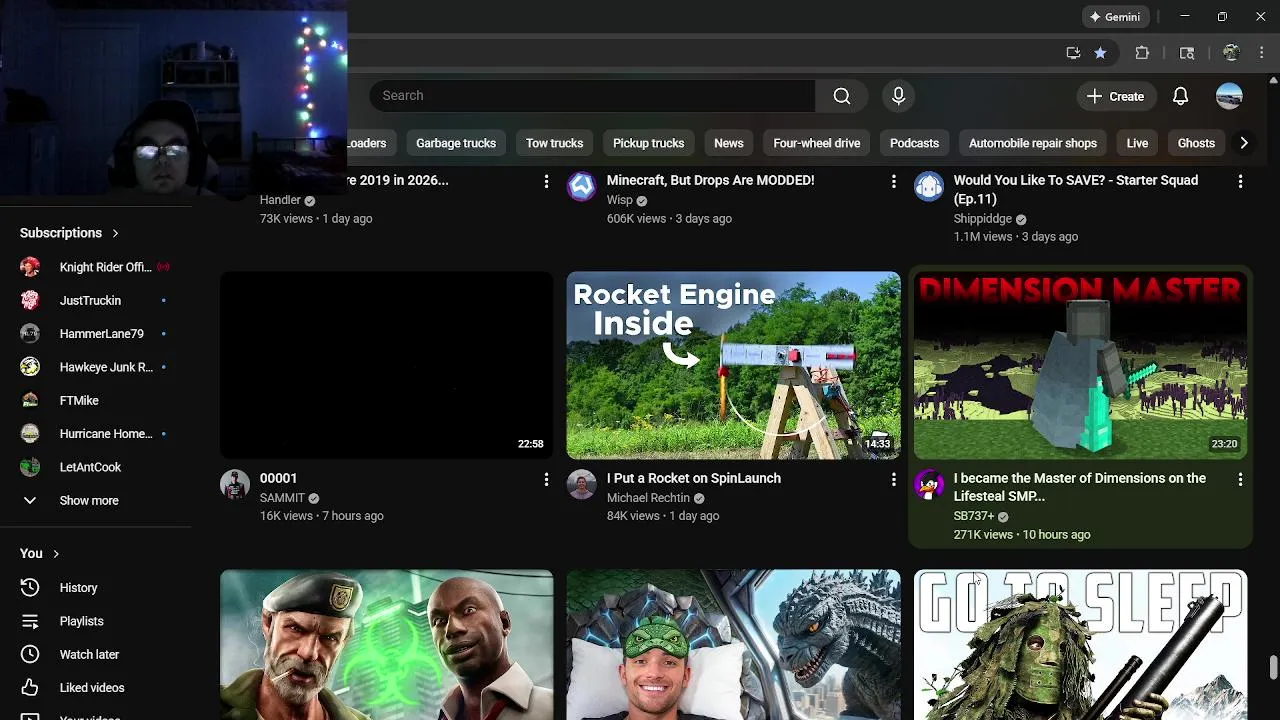Open JustTruckin subscription
Viewport: 1280px width, 720px height.
pyautogui.click(x=95, y=301)
